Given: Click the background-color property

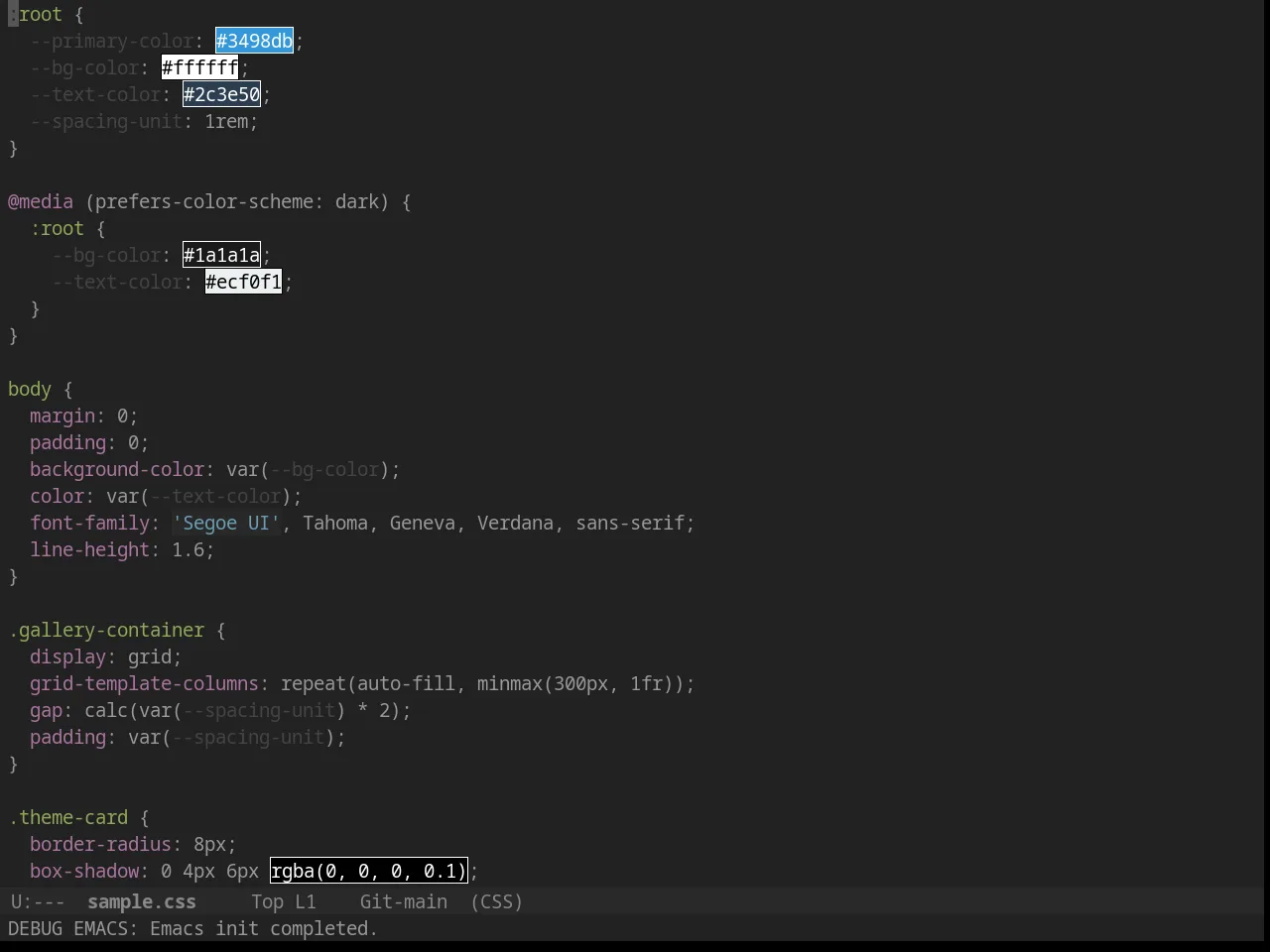Looking at the screenshot, I should point(117,469).
